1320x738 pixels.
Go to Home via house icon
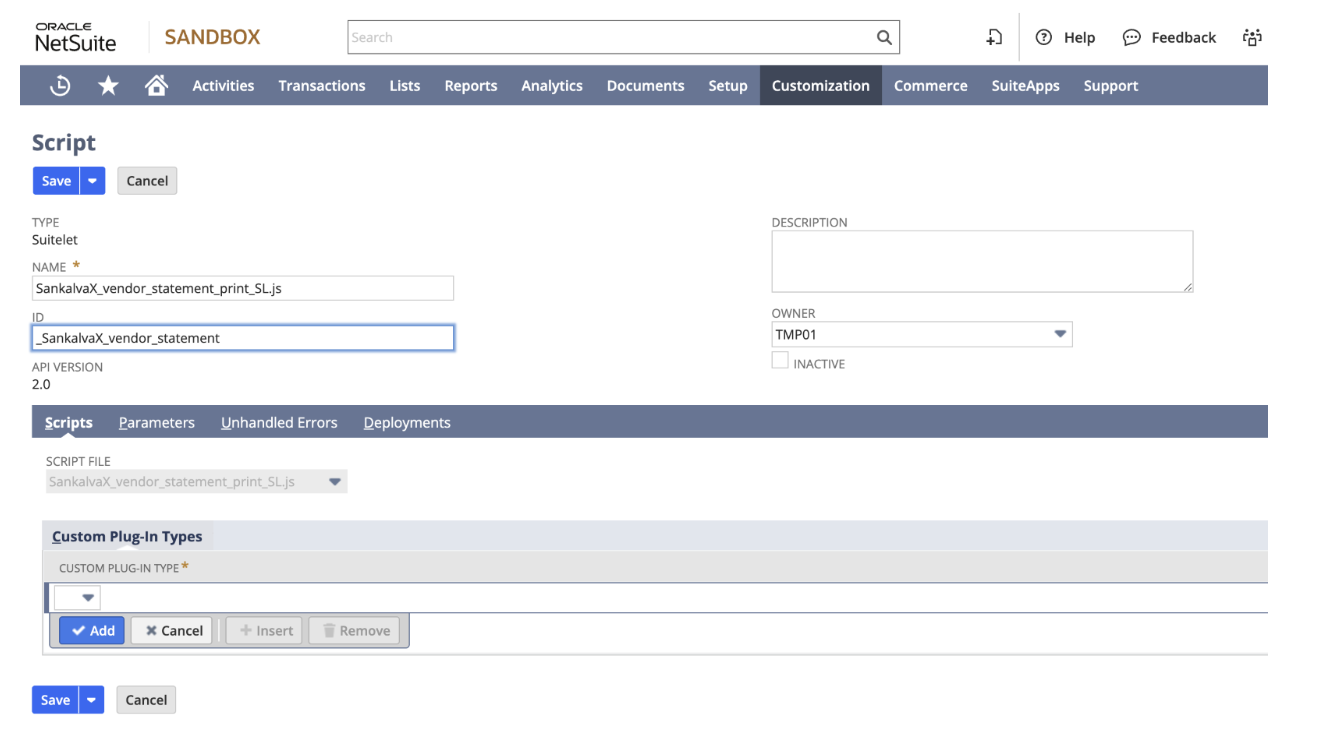[x=156, y=86]
